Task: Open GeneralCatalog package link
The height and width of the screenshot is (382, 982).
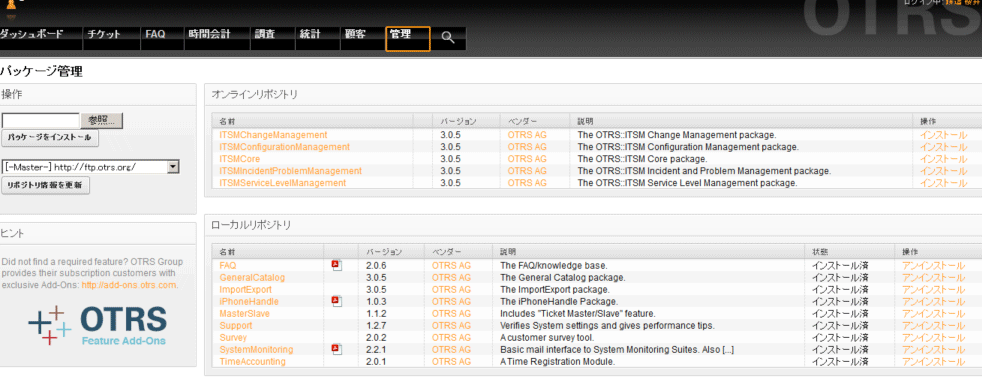Action: coord(252,277)
